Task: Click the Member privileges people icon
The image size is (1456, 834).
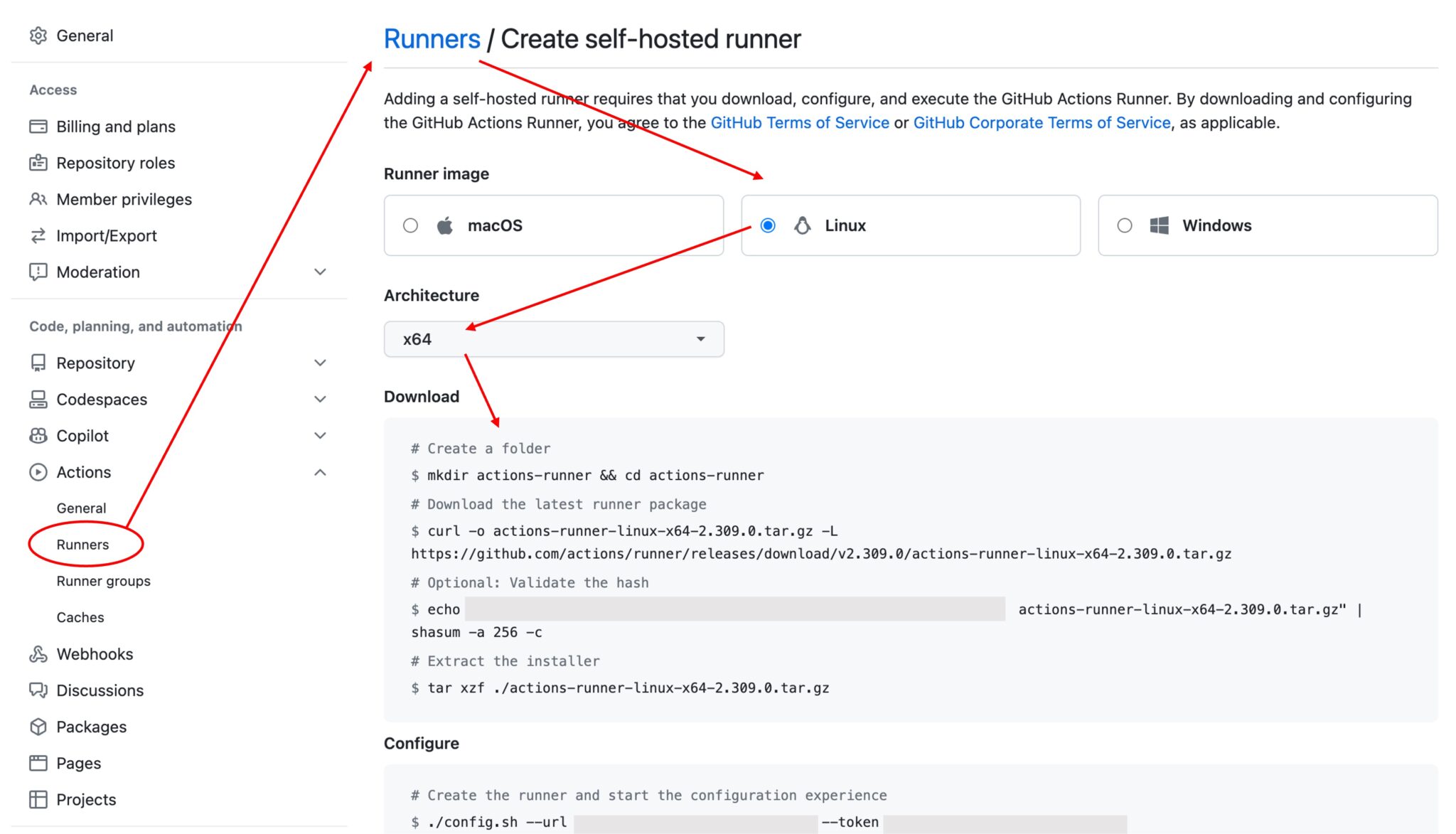Action: tap(38, 199)
